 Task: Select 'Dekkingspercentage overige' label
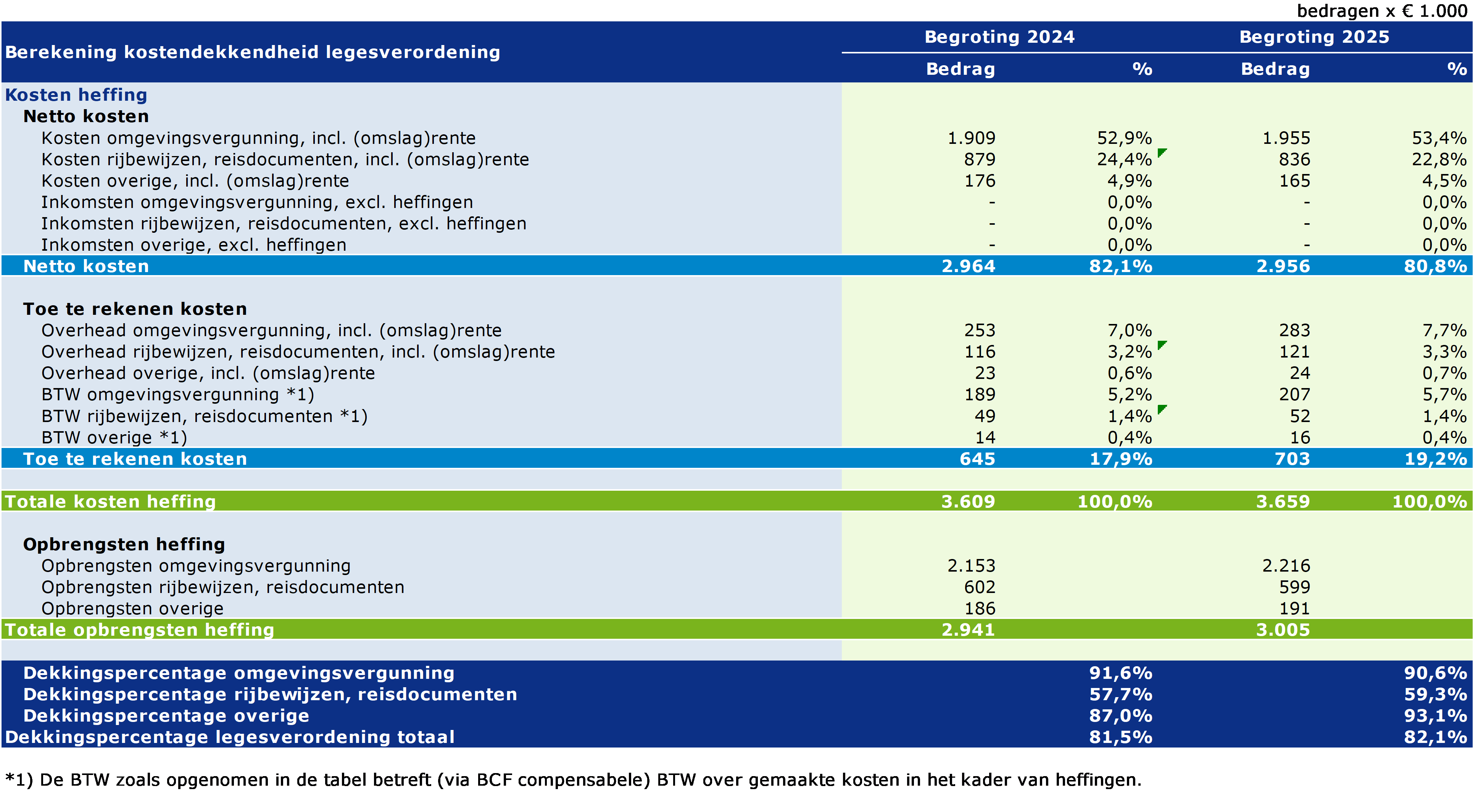click(166, 717)
